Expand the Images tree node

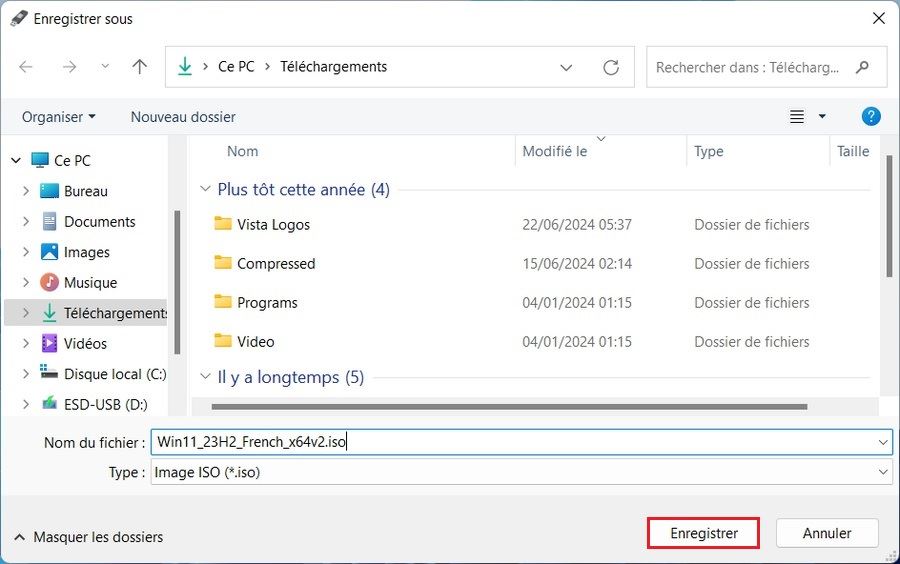(x=26, y=252)
